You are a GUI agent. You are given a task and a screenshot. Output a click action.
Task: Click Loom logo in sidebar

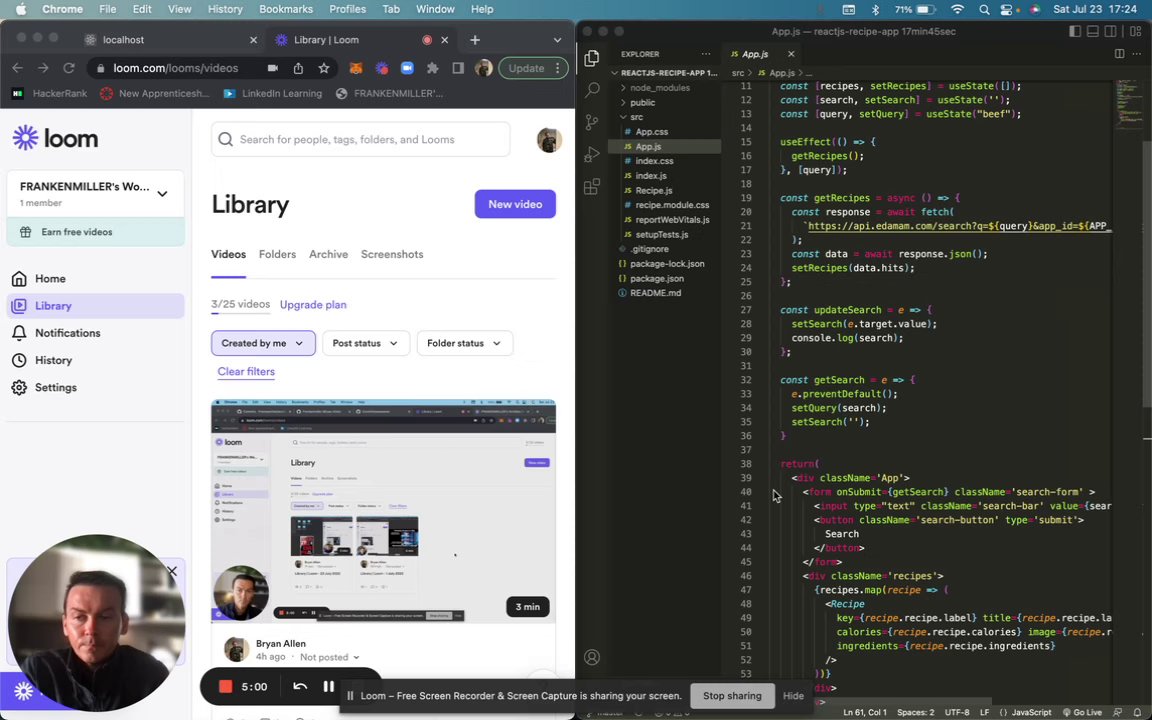point(55,138)
